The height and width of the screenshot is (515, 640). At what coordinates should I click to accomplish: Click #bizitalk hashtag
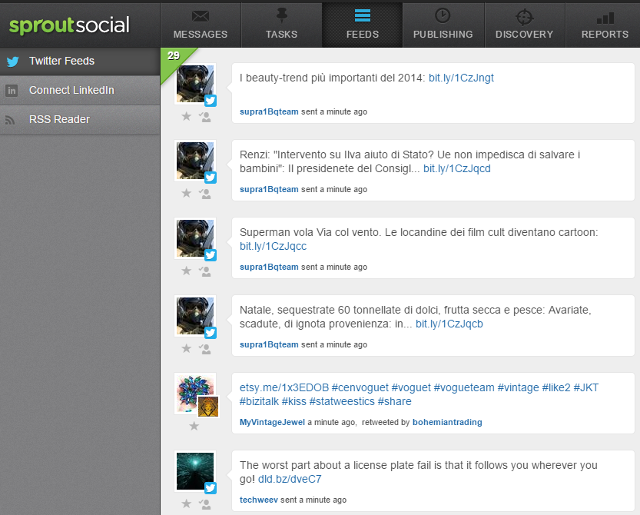coord(259,402)
